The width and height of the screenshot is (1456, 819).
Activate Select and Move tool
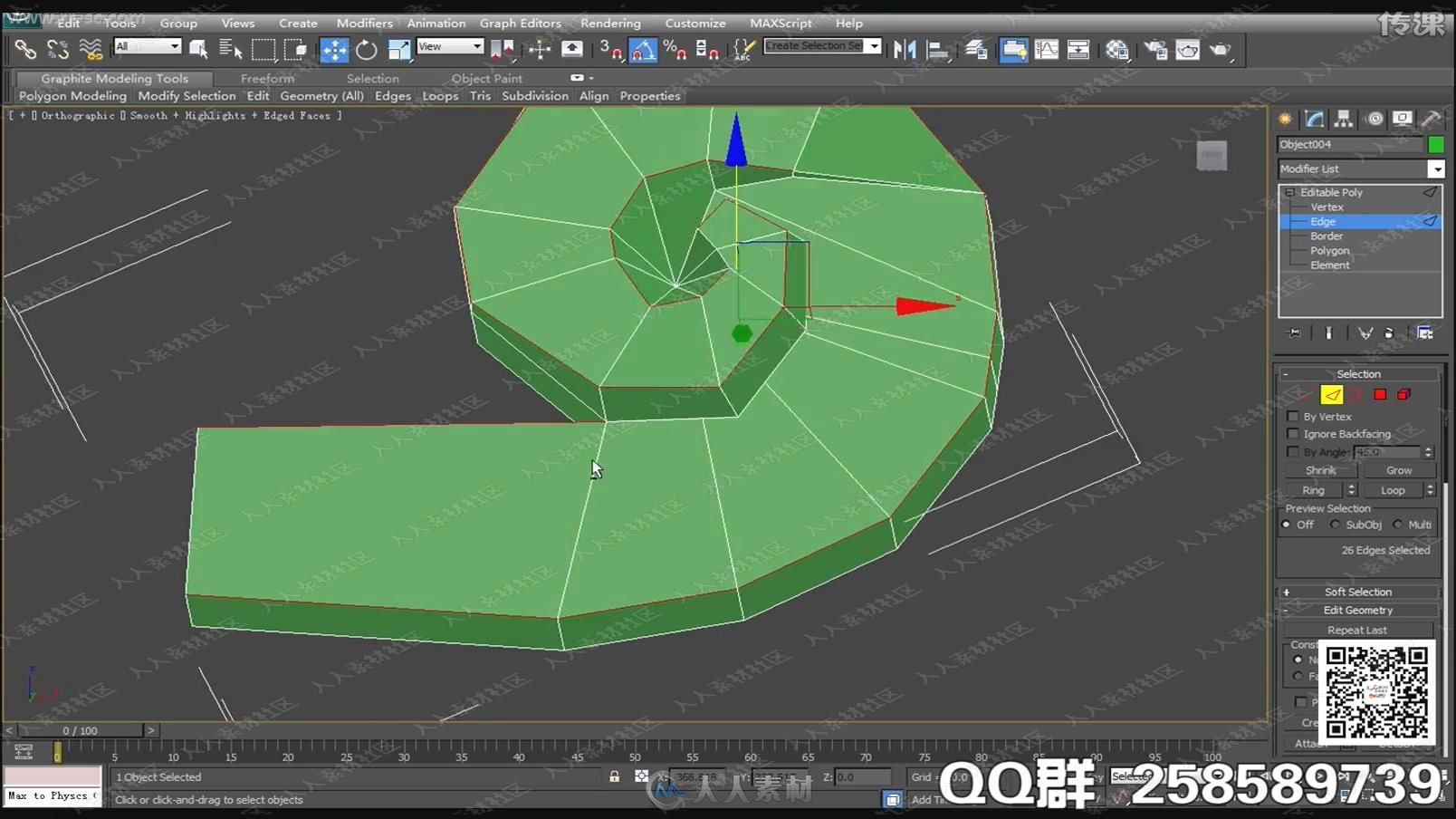pos(334,50)
